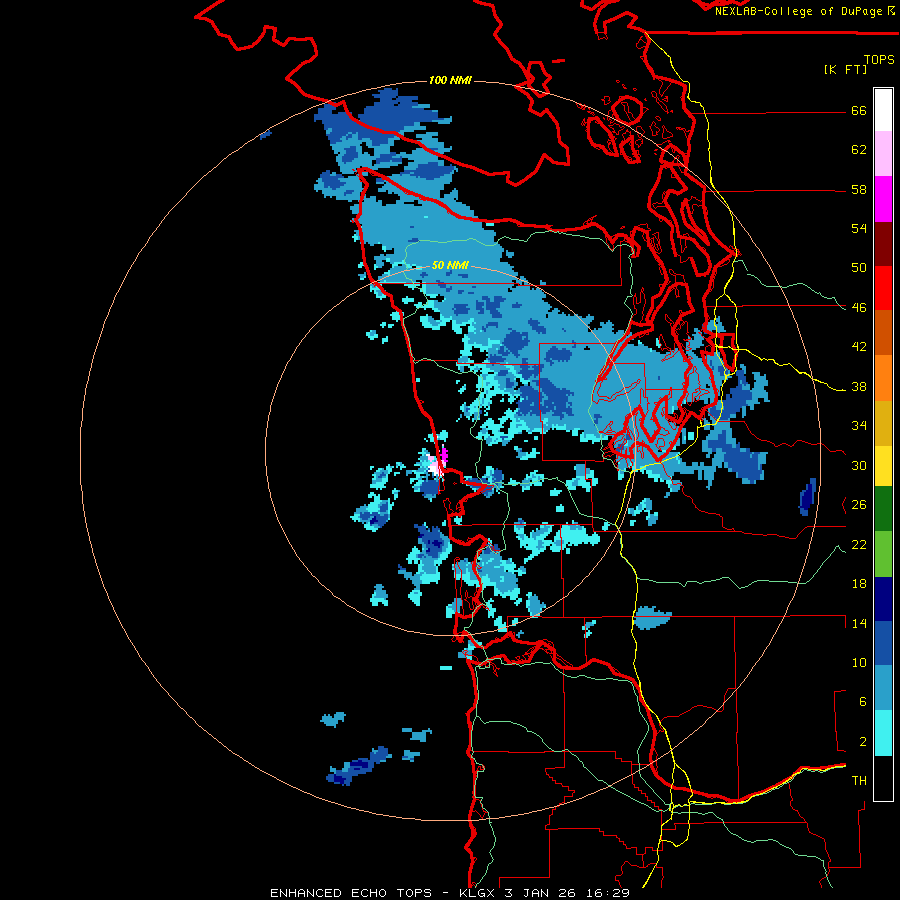Click the 'ENHANCED ECHO TOPS' title text
Viewport: 900px width, 900px height.
click(x=351, y=893)
